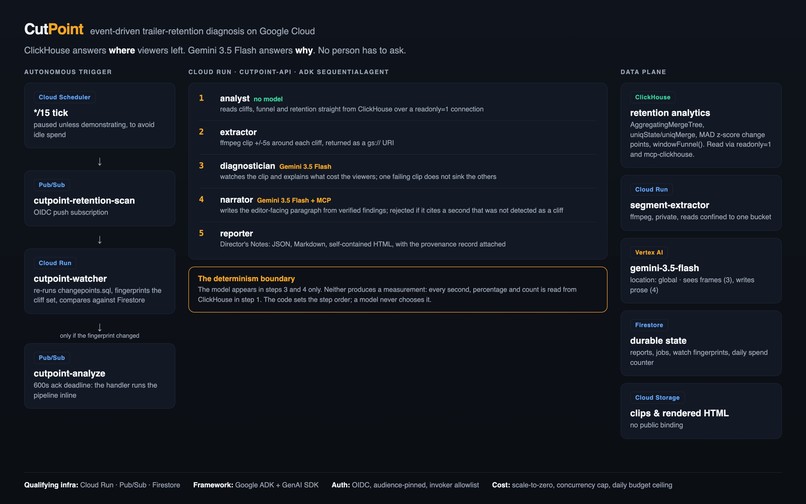Click the 'diagnostician' step name

coord(247,166)
